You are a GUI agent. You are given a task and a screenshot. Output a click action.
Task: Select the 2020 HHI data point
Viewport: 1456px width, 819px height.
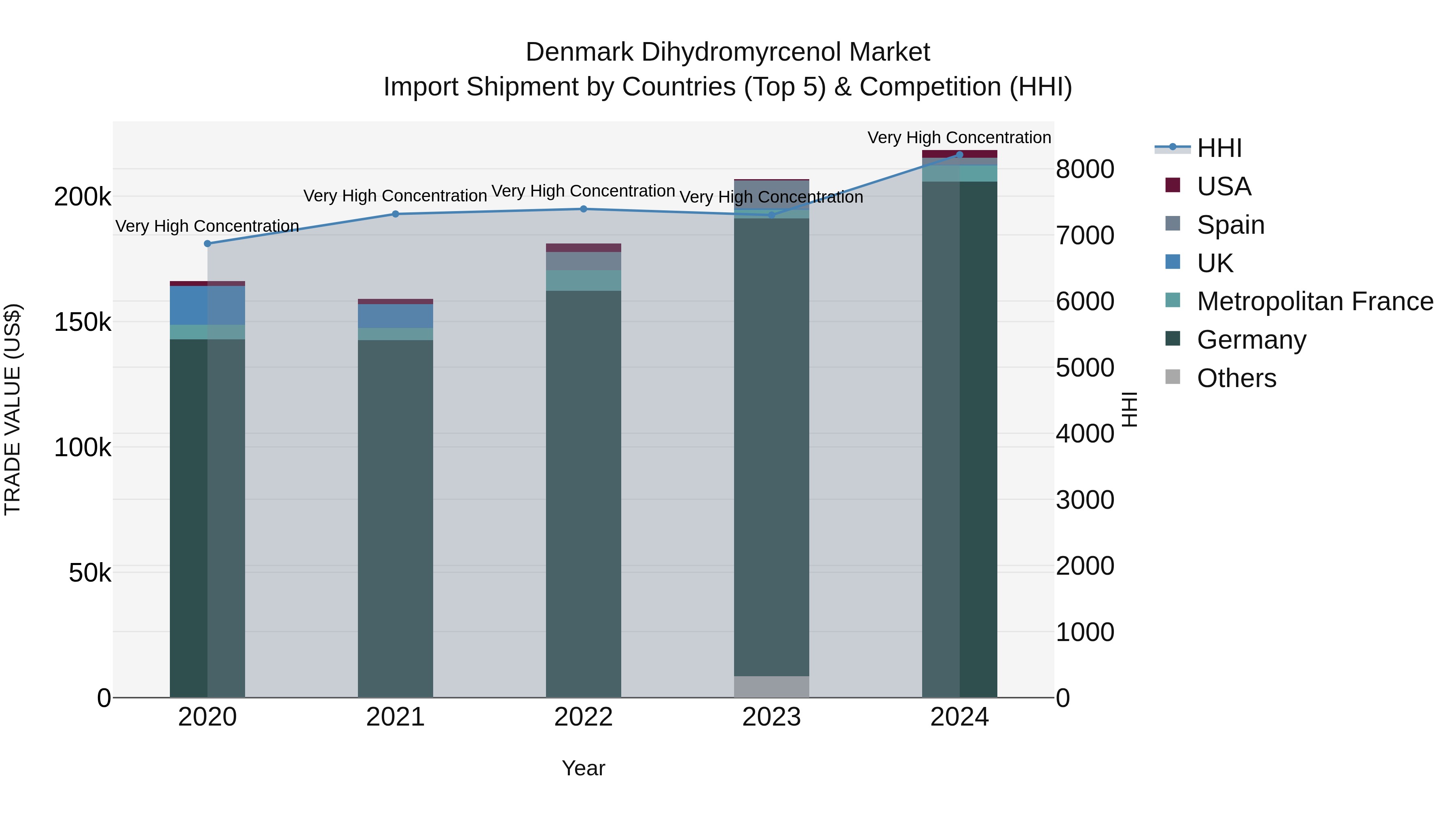[x=207, y=243]
